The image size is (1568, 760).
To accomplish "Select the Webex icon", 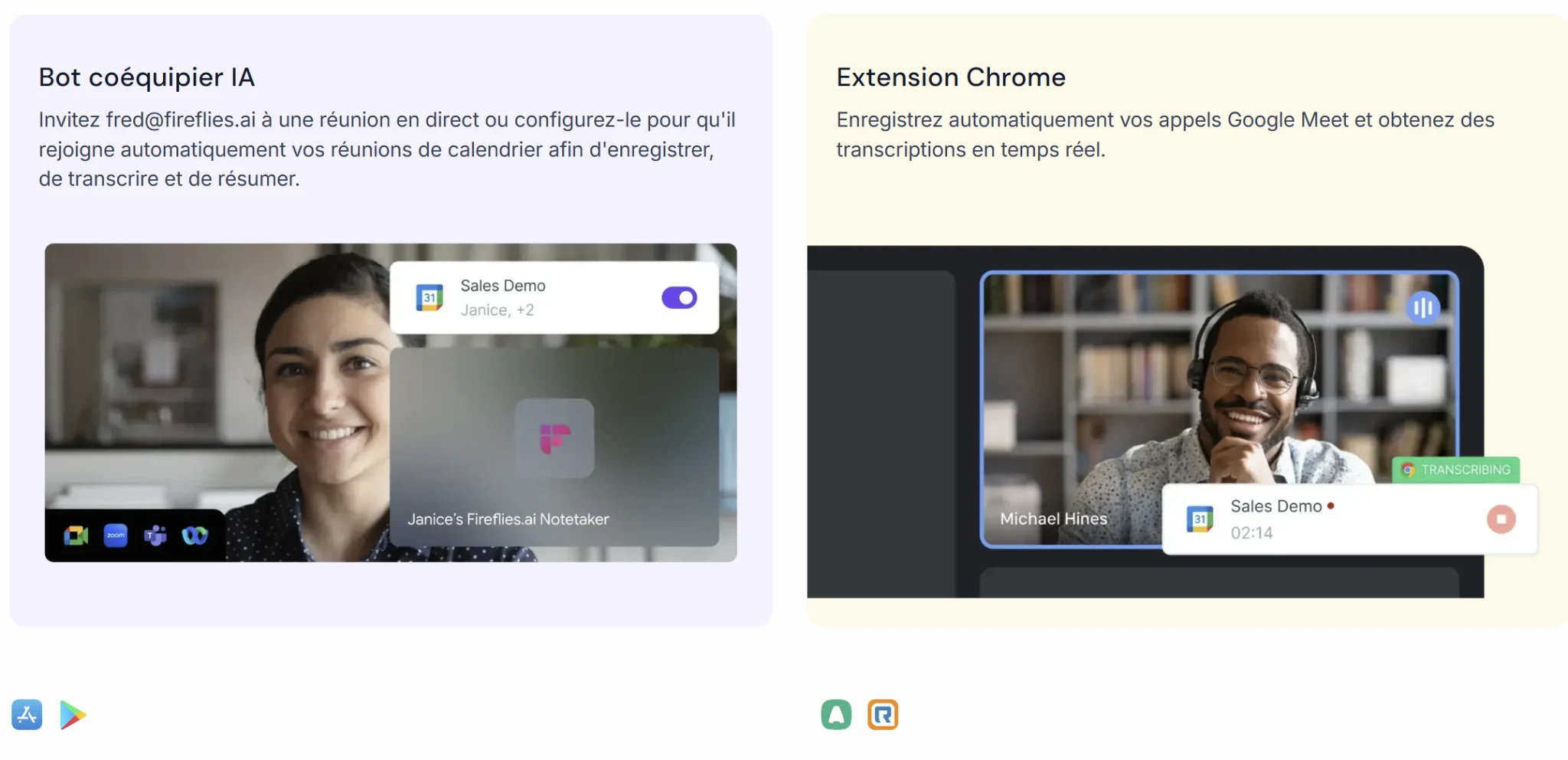I will pos(194,536).
